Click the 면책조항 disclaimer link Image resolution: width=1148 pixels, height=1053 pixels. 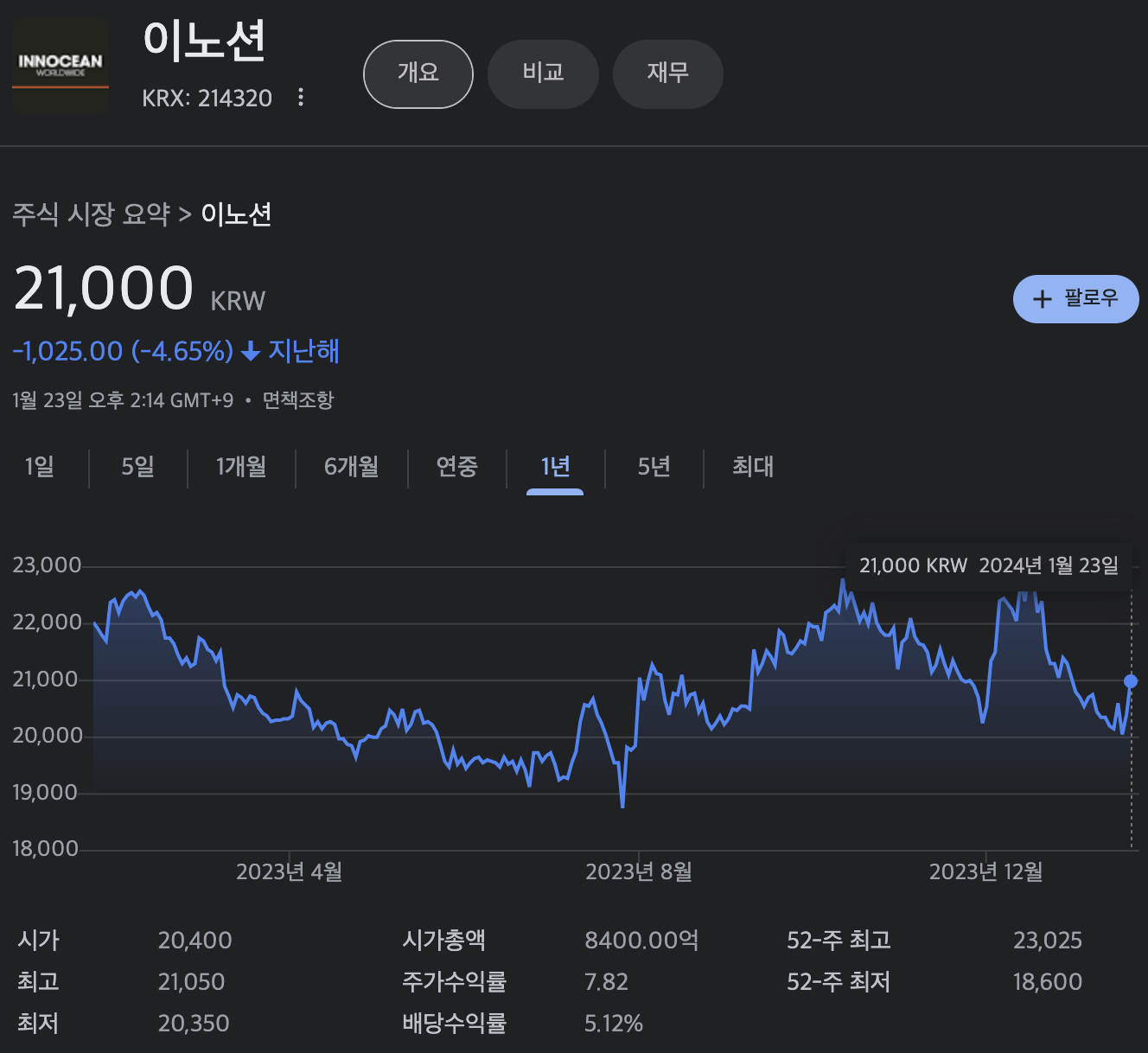coord(298,400)
